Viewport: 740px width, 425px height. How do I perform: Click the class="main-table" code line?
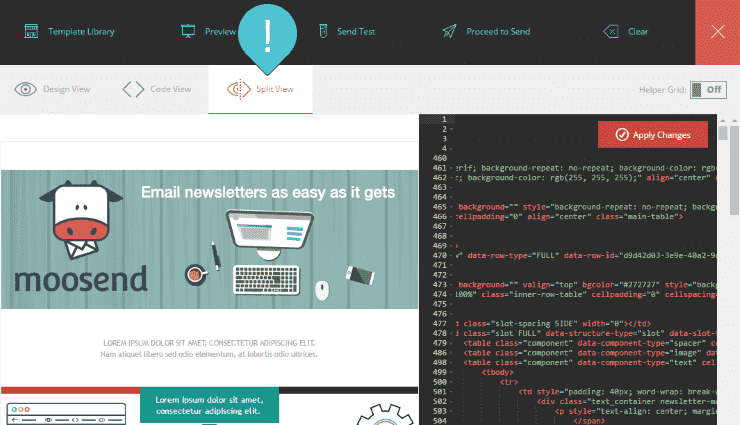569,217
